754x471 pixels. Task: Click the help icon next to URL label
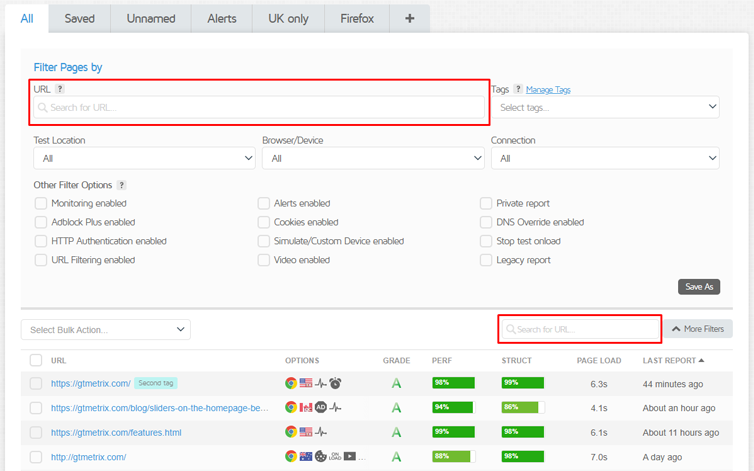click(x=60, y=89)
